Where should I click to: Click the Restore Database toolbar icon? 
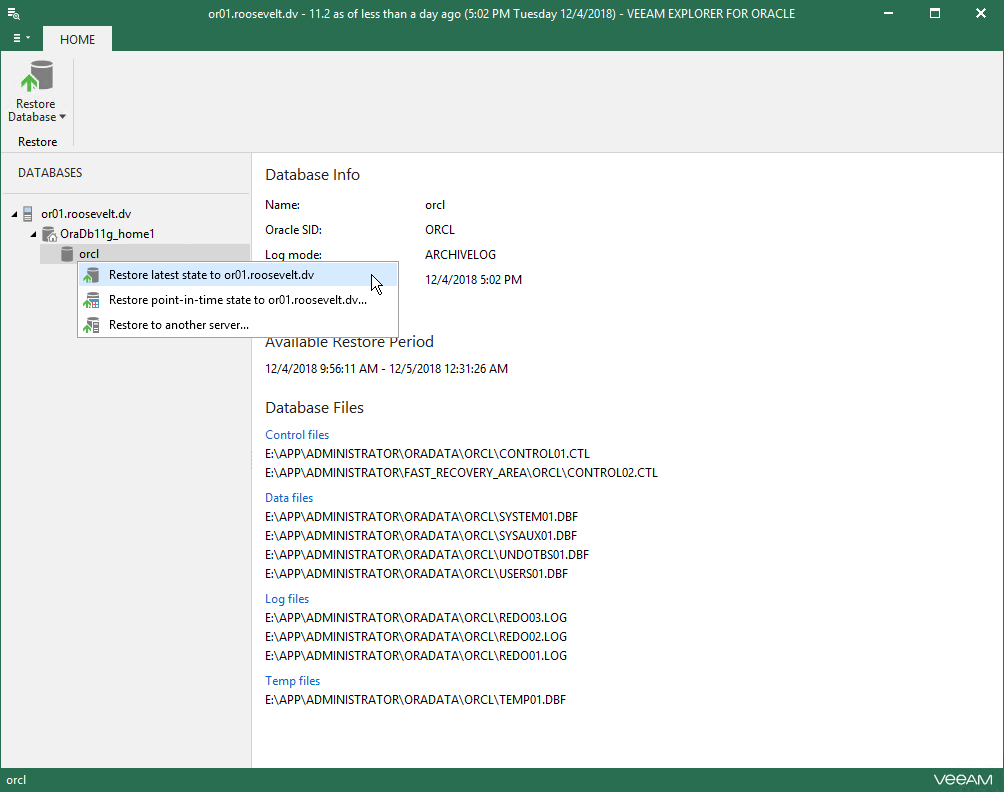[x=36, y=76]
